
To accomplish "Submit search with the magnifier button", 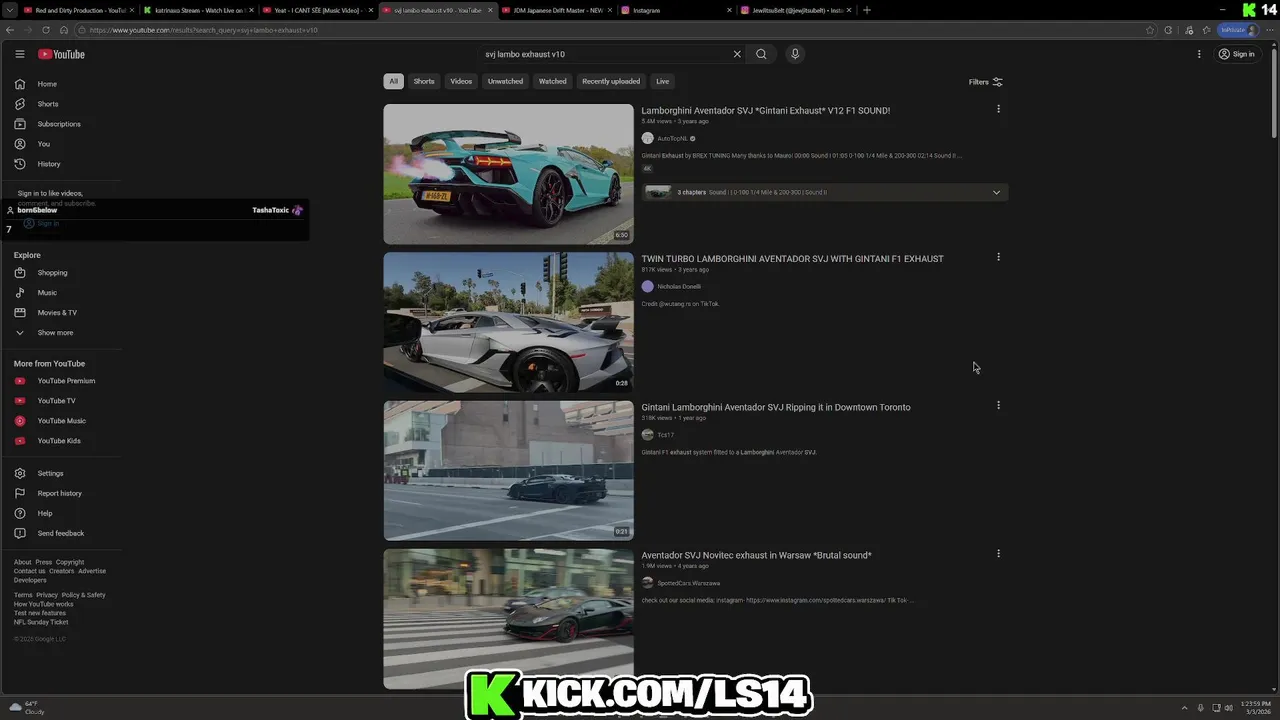I will (761, 54).
